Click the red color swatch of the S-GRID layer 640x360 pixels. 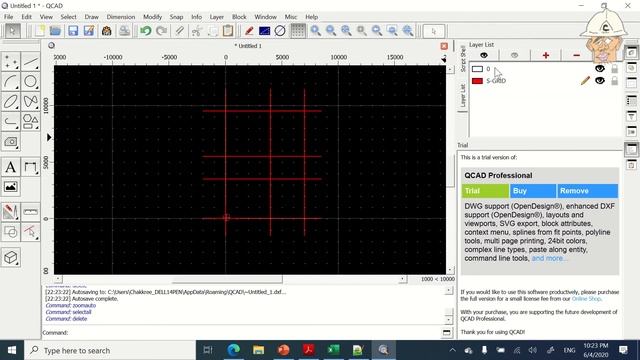pos(477,81)
